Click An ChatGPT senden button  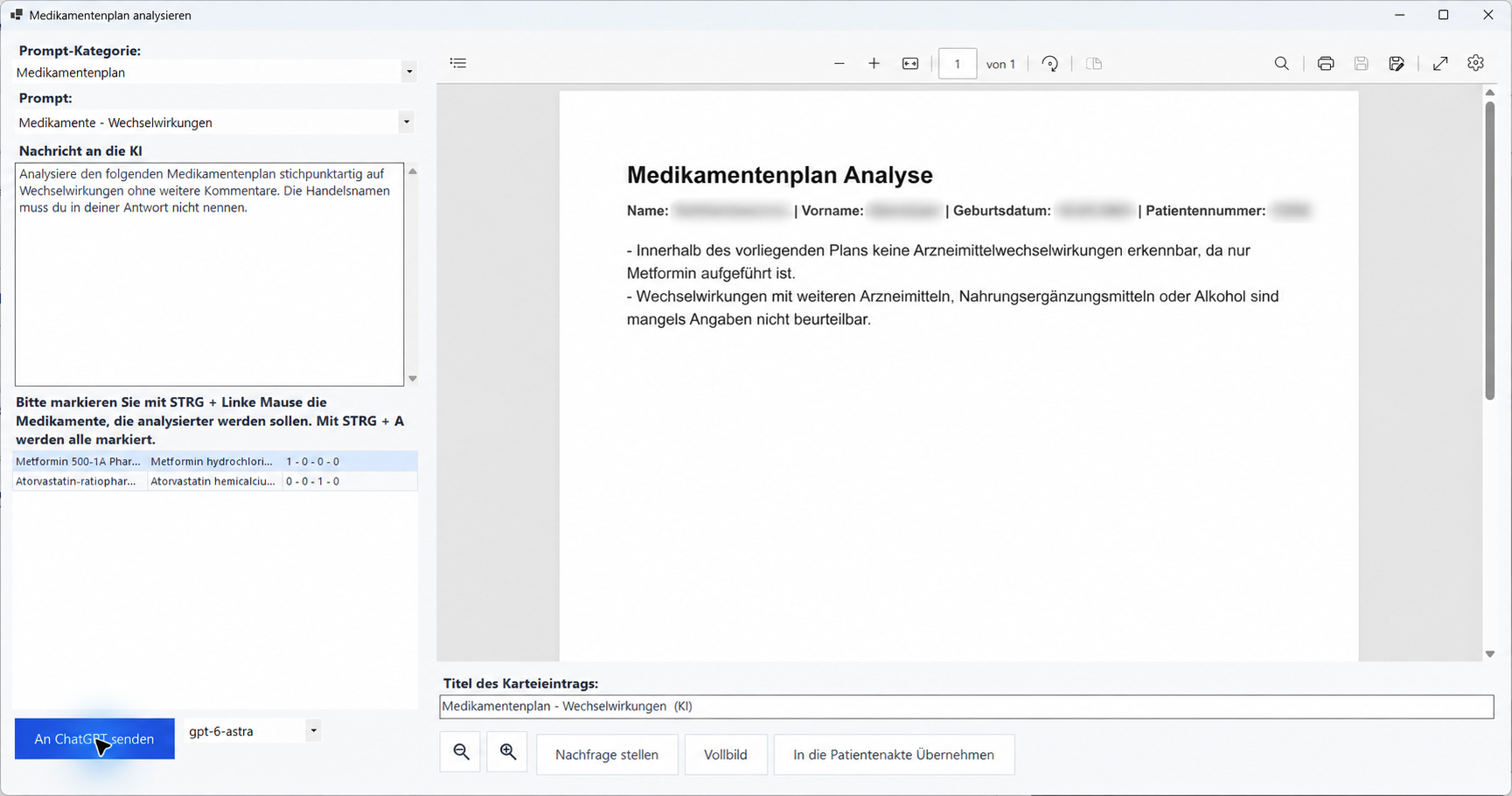click(x=94, y=739)
